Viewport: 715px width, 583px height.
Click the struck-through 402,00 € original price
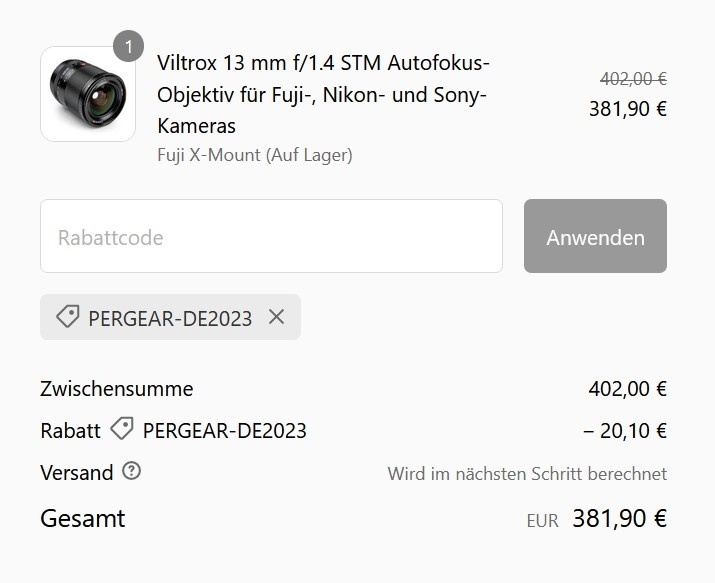pos(633,79)
